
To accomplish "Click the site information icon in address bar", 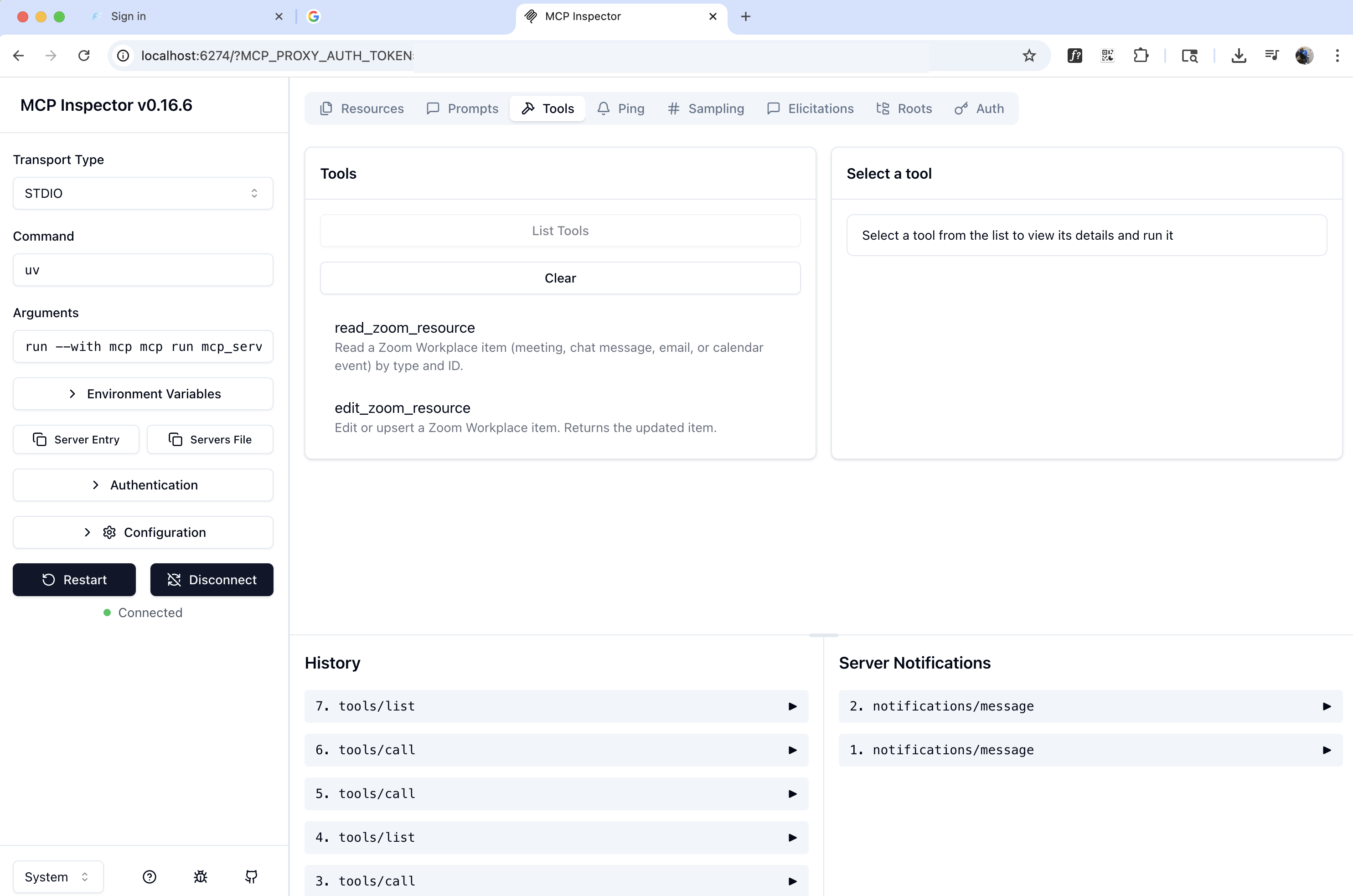I will click(123, 56).
